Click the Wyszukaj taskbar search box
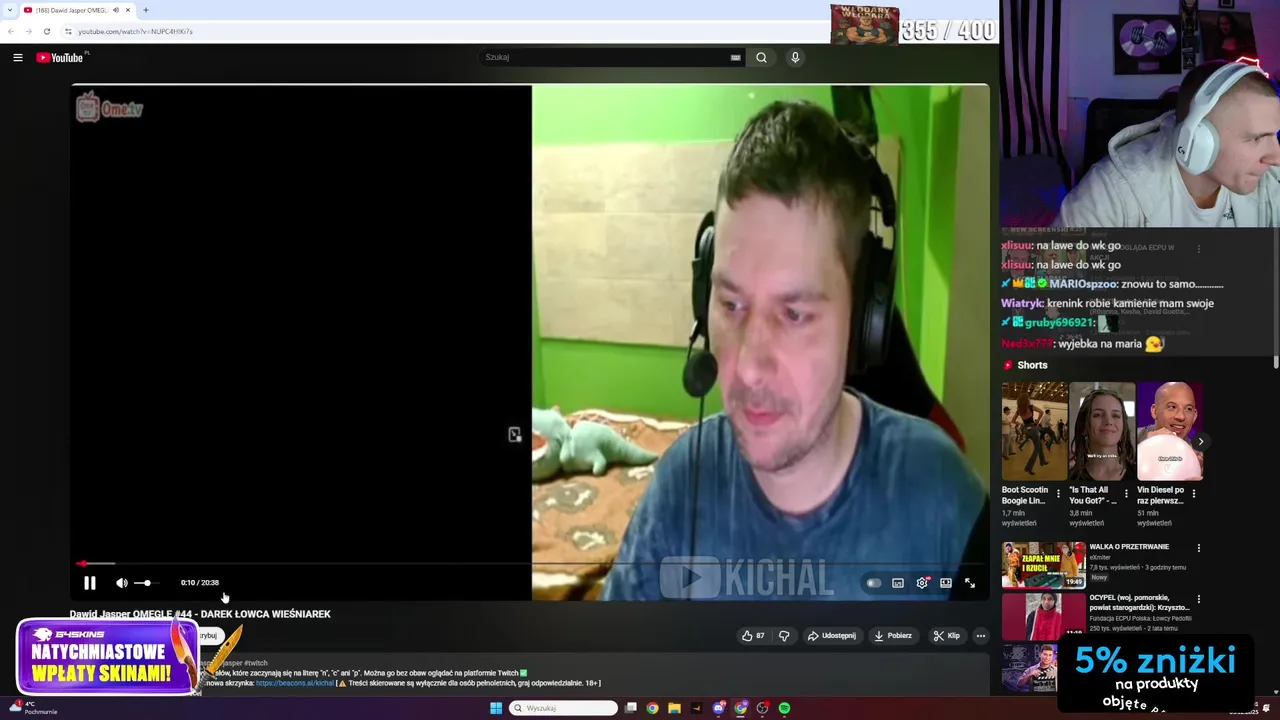This screenshot has height=720, width=1280. pos(564,708)
